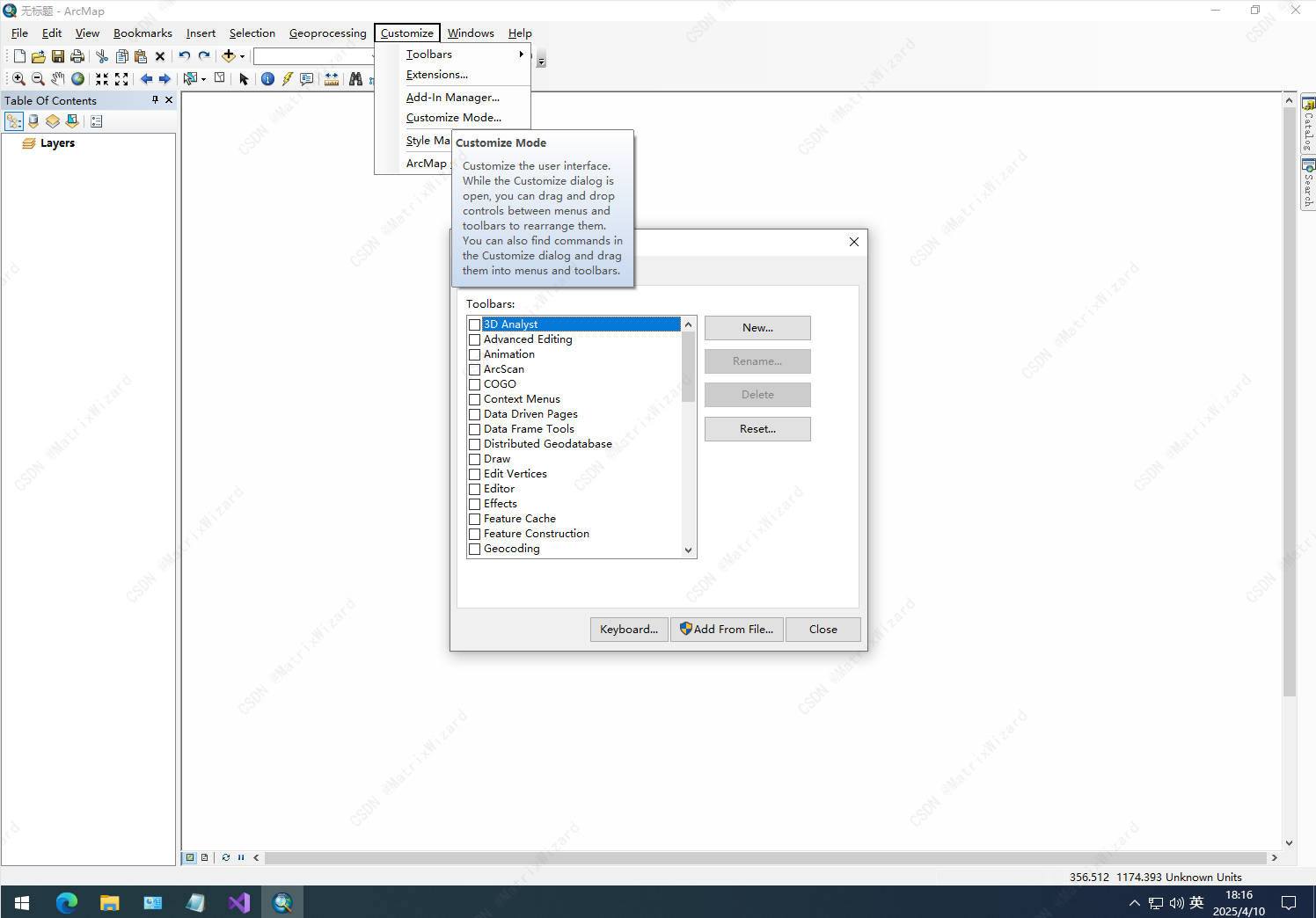Redo the last action
This screenshot has width=1316, height=918.
(204, 56)
